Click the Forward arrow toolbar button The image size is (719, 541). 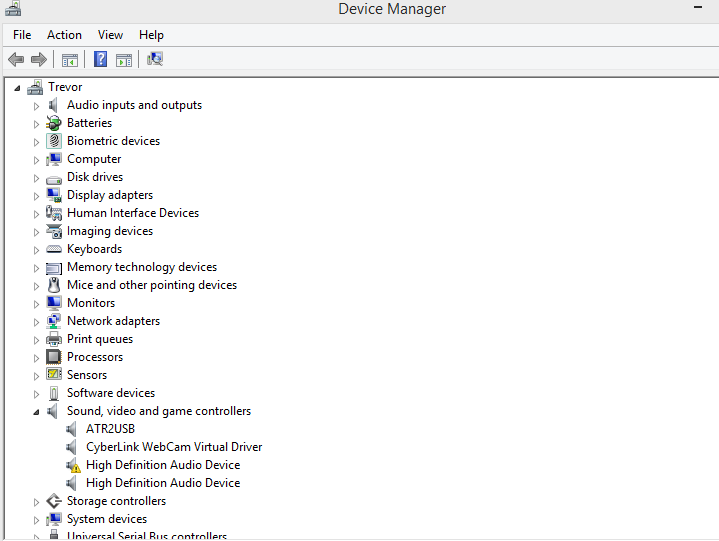(x=39, y=59)
